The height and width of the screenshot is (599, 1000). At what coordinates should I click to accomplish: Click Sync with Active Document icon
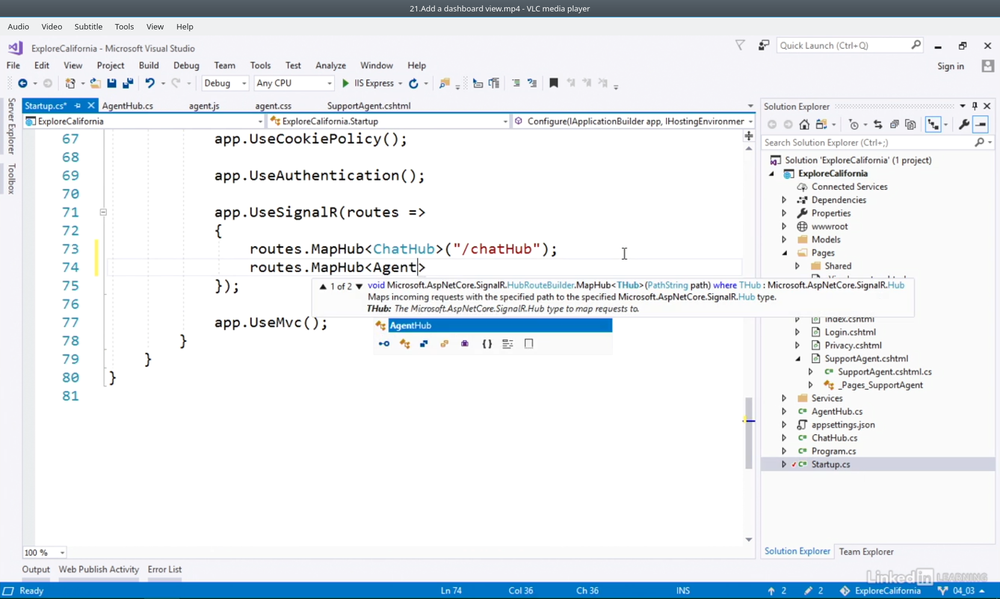point(878,125)
